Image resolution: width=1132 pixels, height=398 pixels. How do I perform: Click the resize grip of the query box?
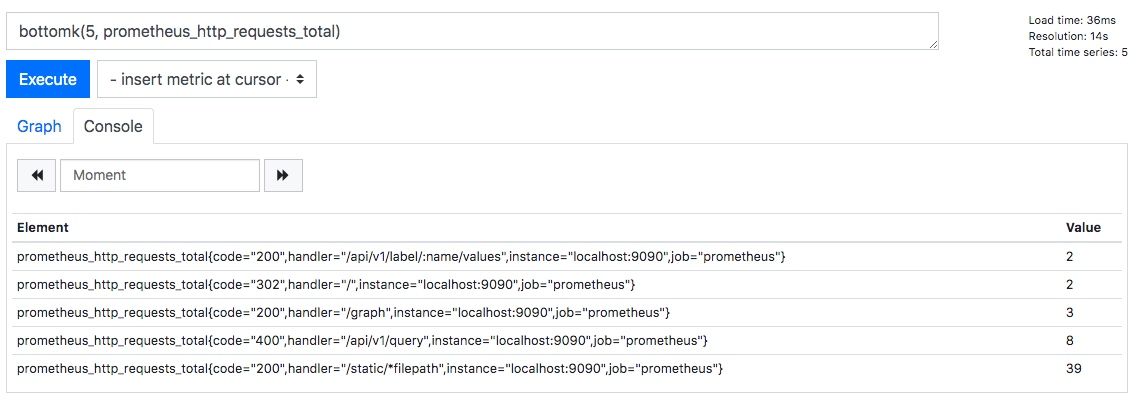click(x=933, y=44)
